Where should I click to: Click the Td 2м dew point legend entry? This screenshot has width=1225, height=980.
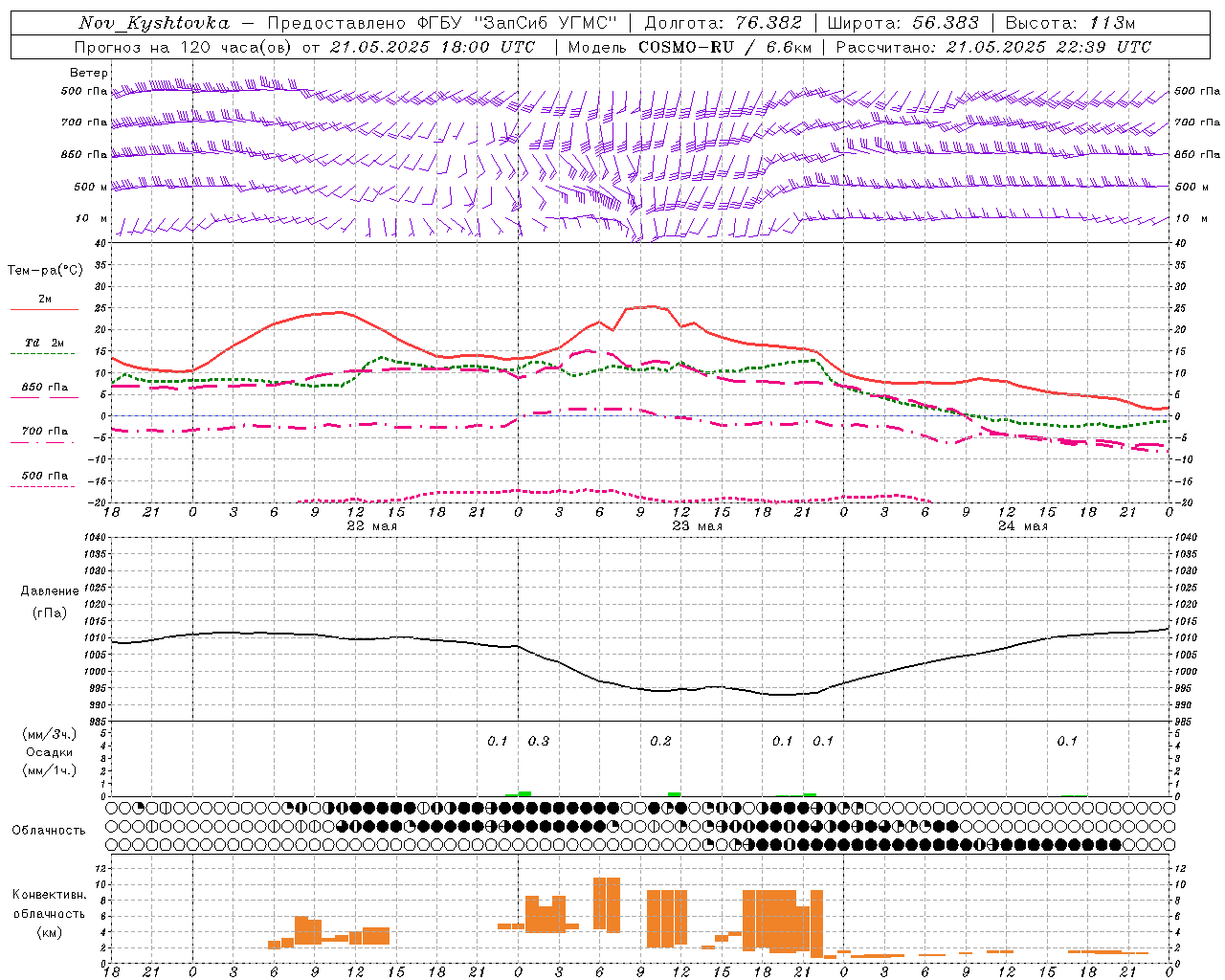tap(44, 343)
